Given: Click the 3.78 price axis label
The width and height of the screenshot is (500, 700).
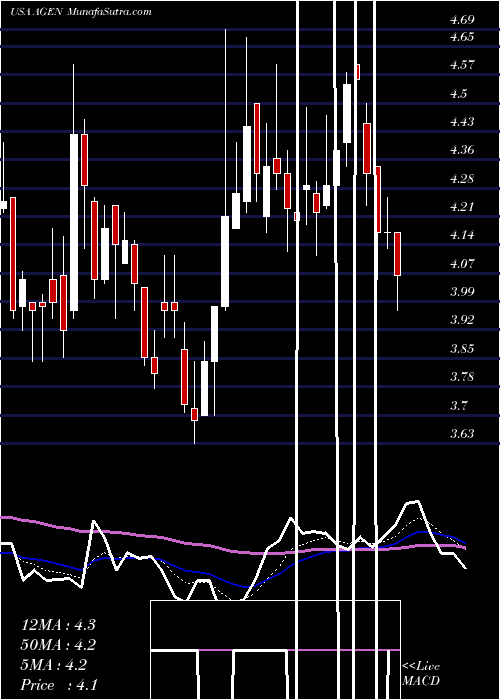Looking at the screenshot, I should coord(462,377).
